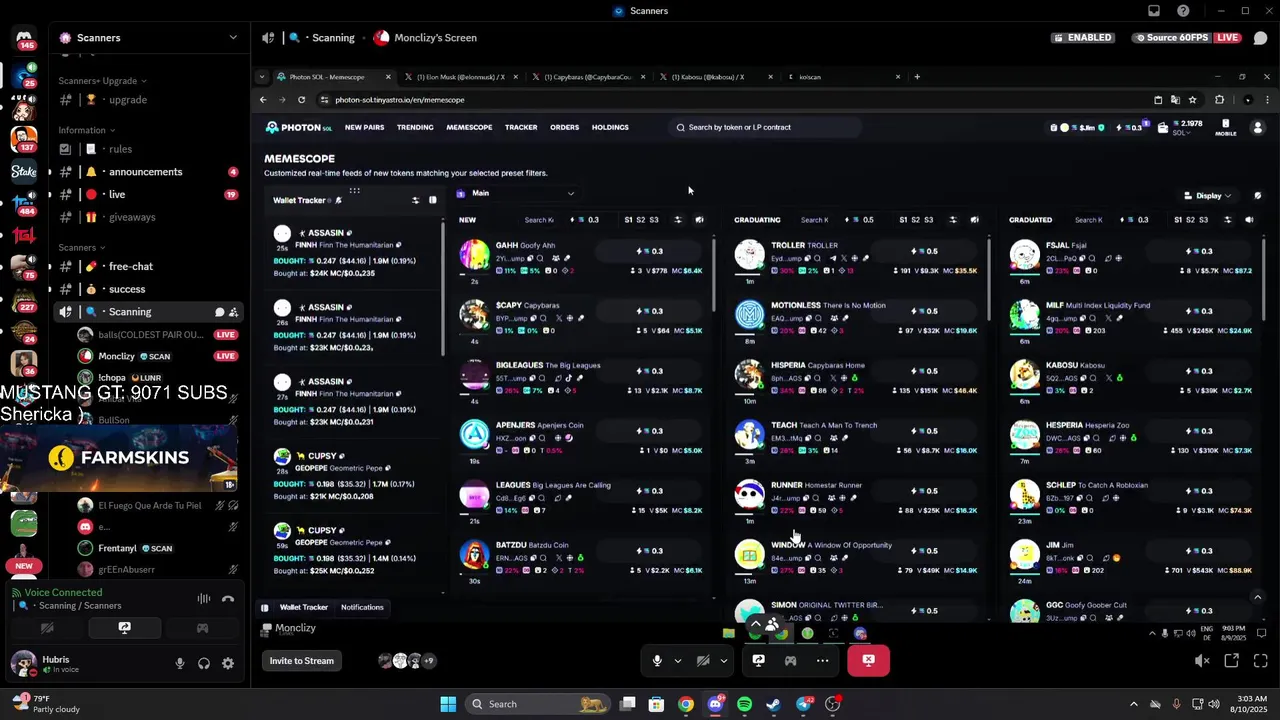Switch to Notifications tab at bottom
1280x720 pixels.
[362, 607]
